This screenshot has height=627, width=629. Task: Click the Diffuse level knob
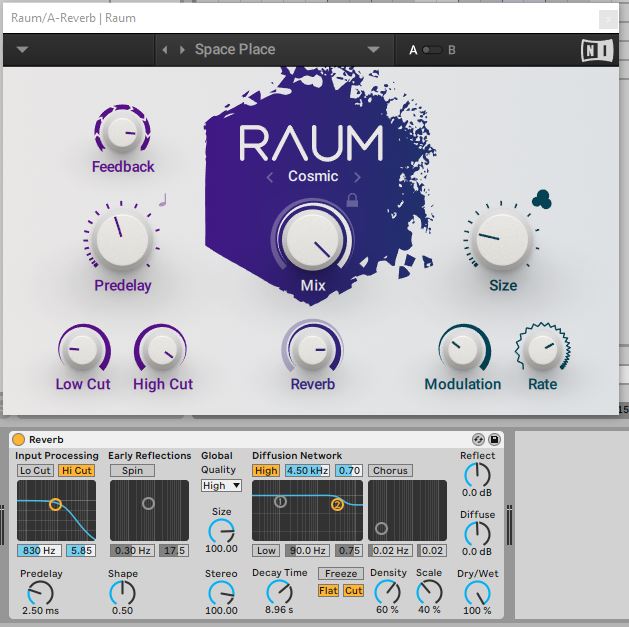[x=477, y=534]
